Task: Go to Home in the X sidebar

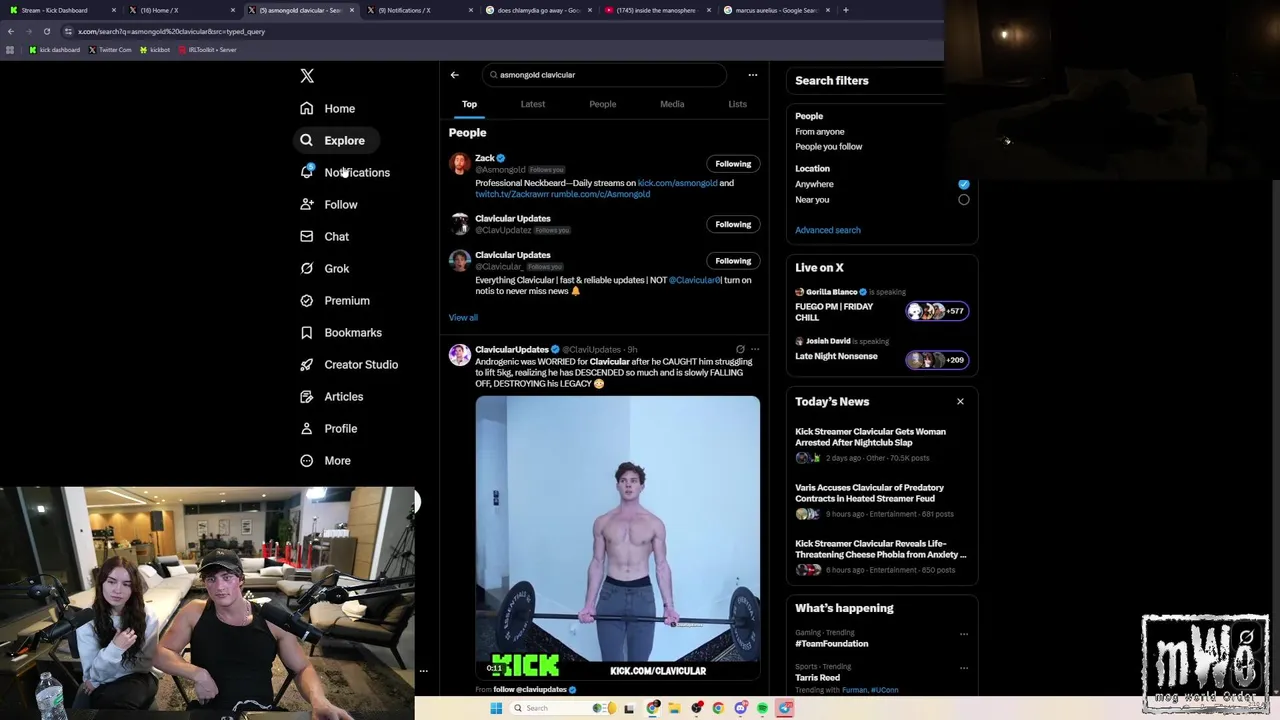Action: (328, 108)
